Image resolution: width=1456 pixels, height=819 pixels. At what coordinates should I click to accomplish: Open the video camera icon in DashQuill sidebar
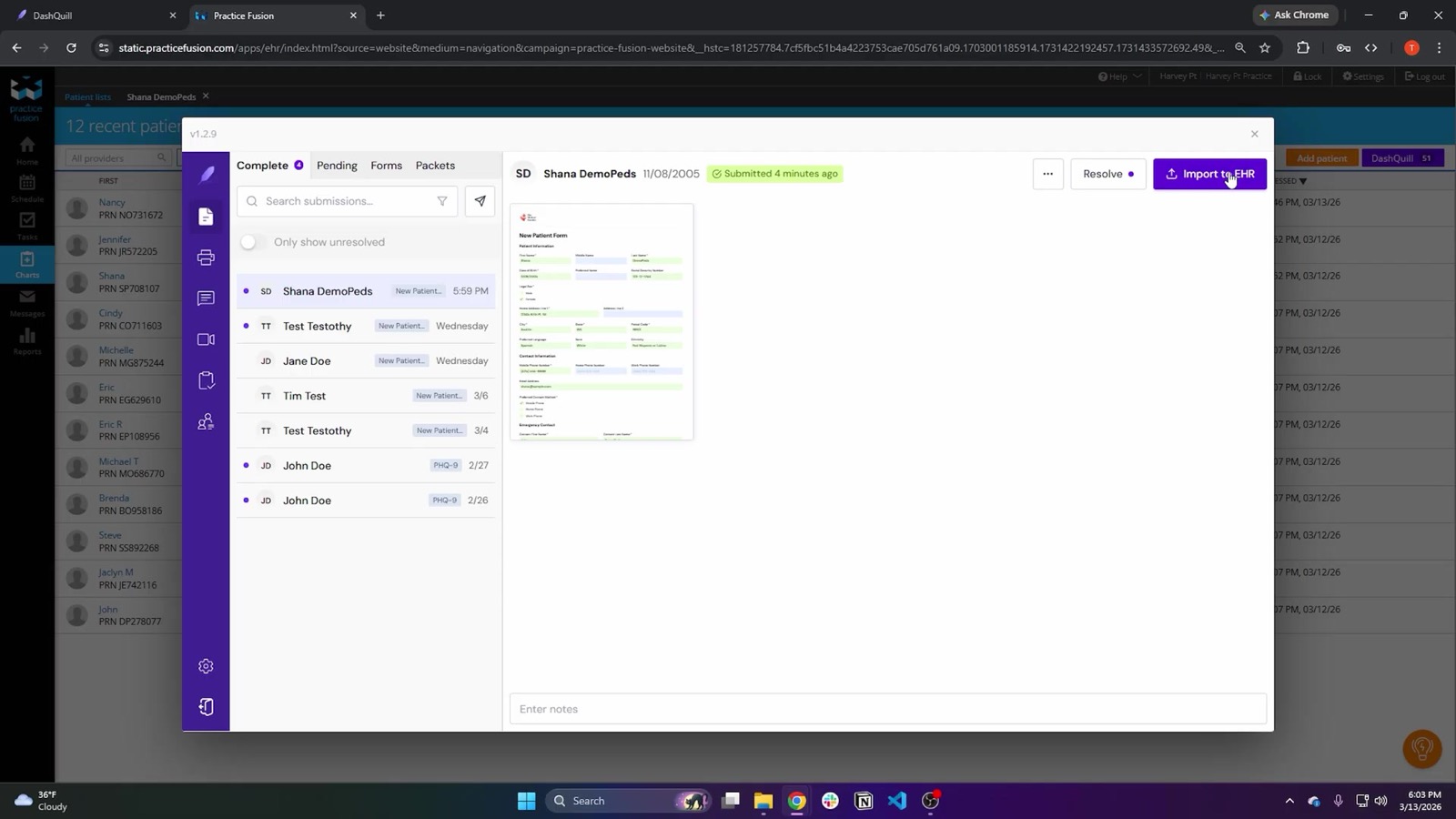(x=206, y=339)
